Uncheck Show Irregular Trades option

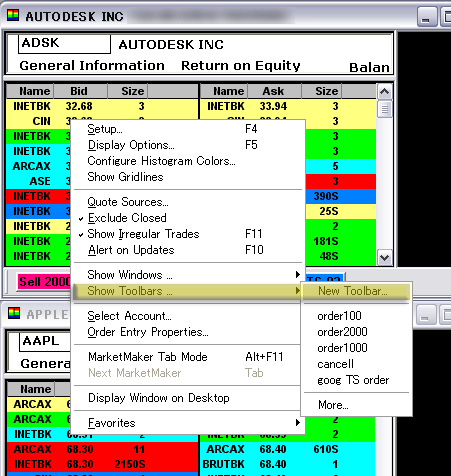(x=188, y=234)
